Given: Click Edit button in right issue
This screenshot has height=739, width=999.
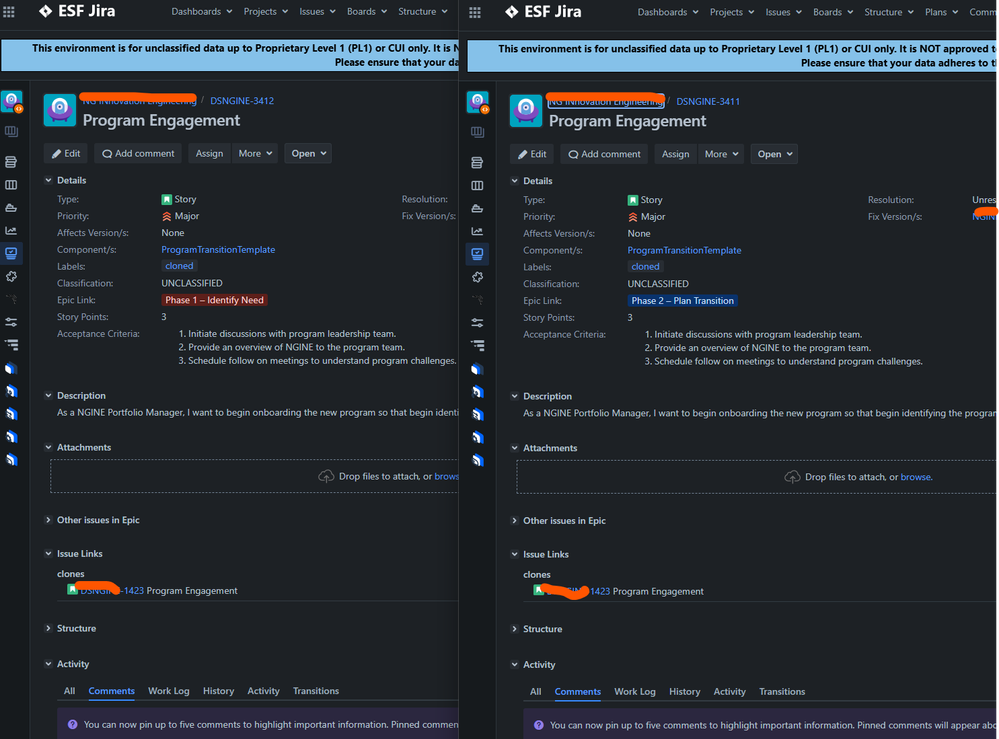Looking at the screenshot, I should (x=532, y=154).
